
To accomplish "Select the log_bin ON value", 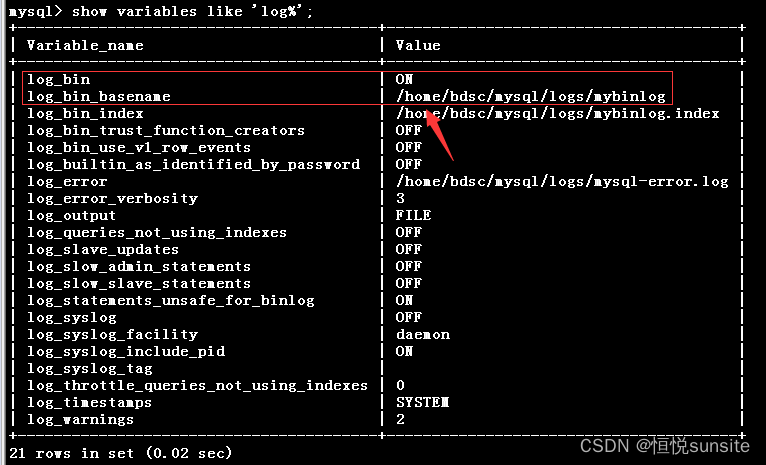I will 404,79.
